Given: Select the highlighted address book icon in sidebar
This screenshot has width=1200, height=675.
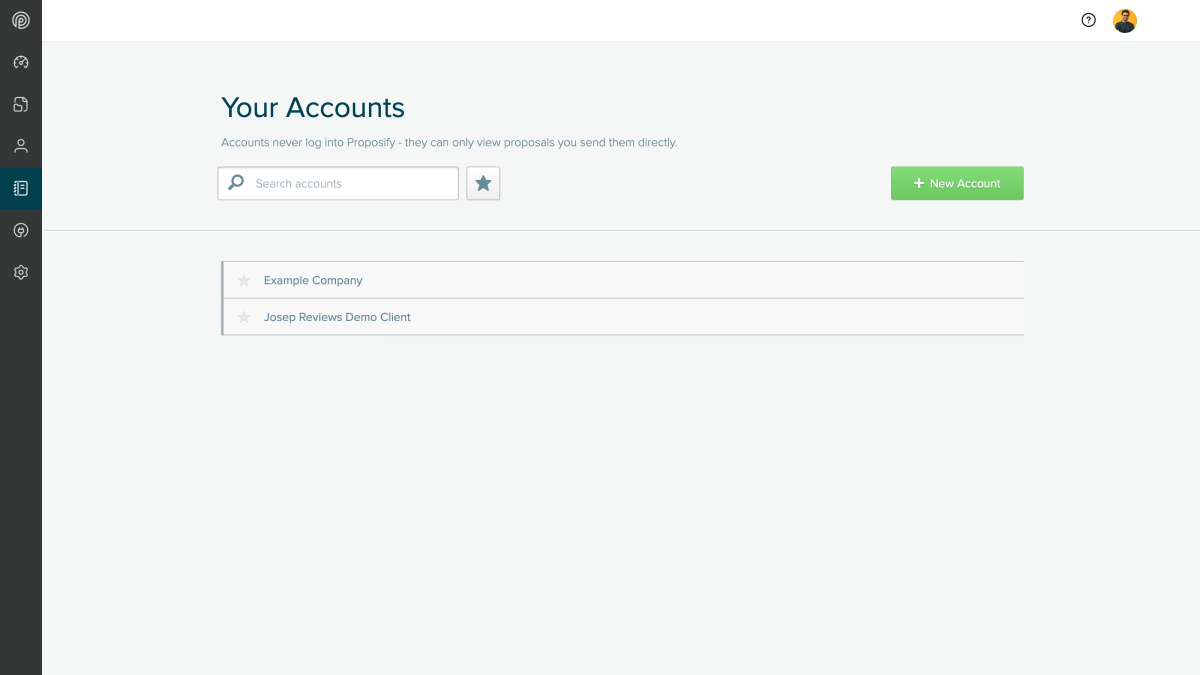Looking at the screenshot, I should pos(21,188).
